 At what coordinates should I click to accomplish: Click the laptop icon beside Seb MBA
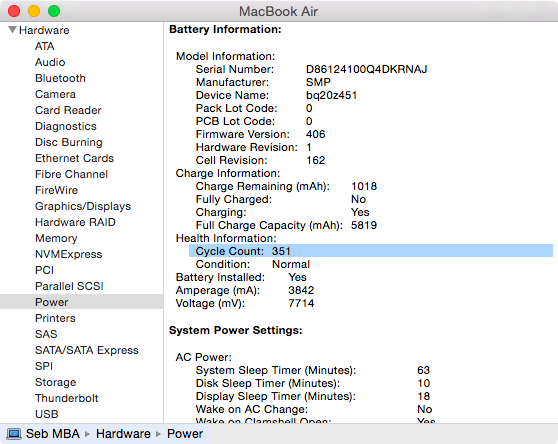click(x=14, y=434)
